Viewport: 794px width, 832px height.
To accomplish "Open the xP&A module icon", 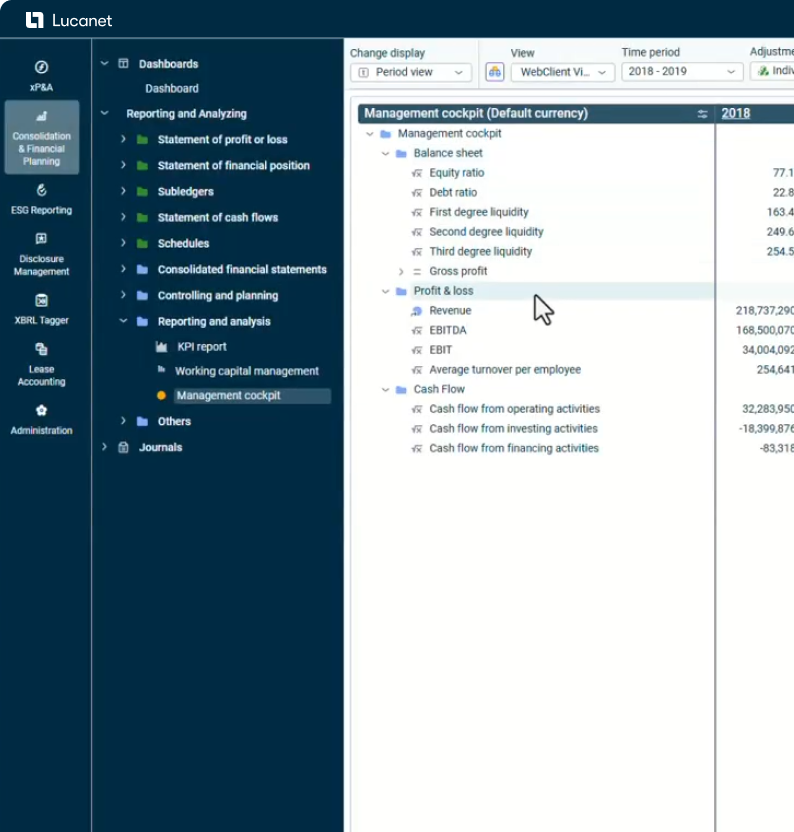I will pyautogui.click(x=41, y=68).
